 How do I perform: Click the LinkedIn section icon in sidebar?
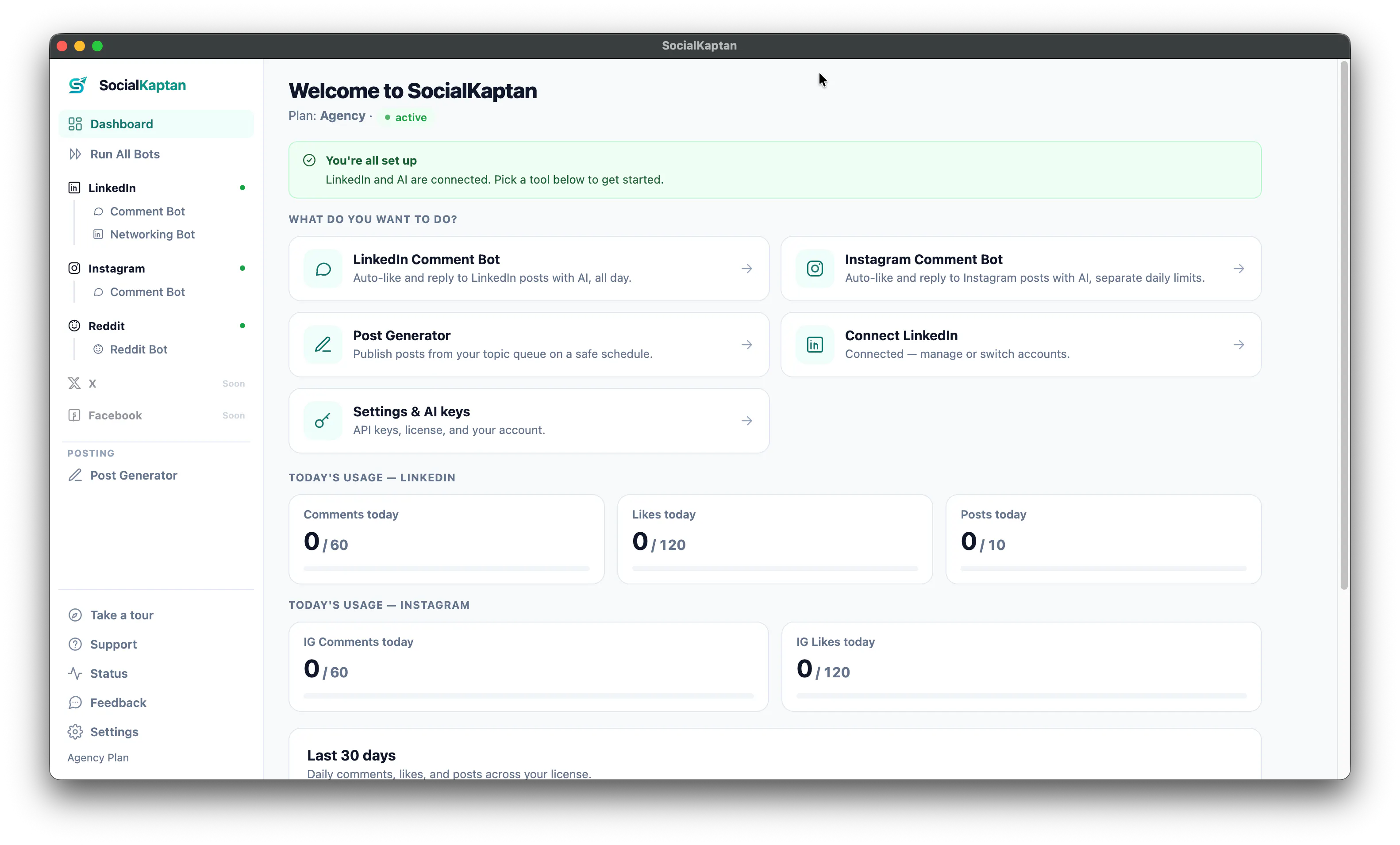pos(74,188)
